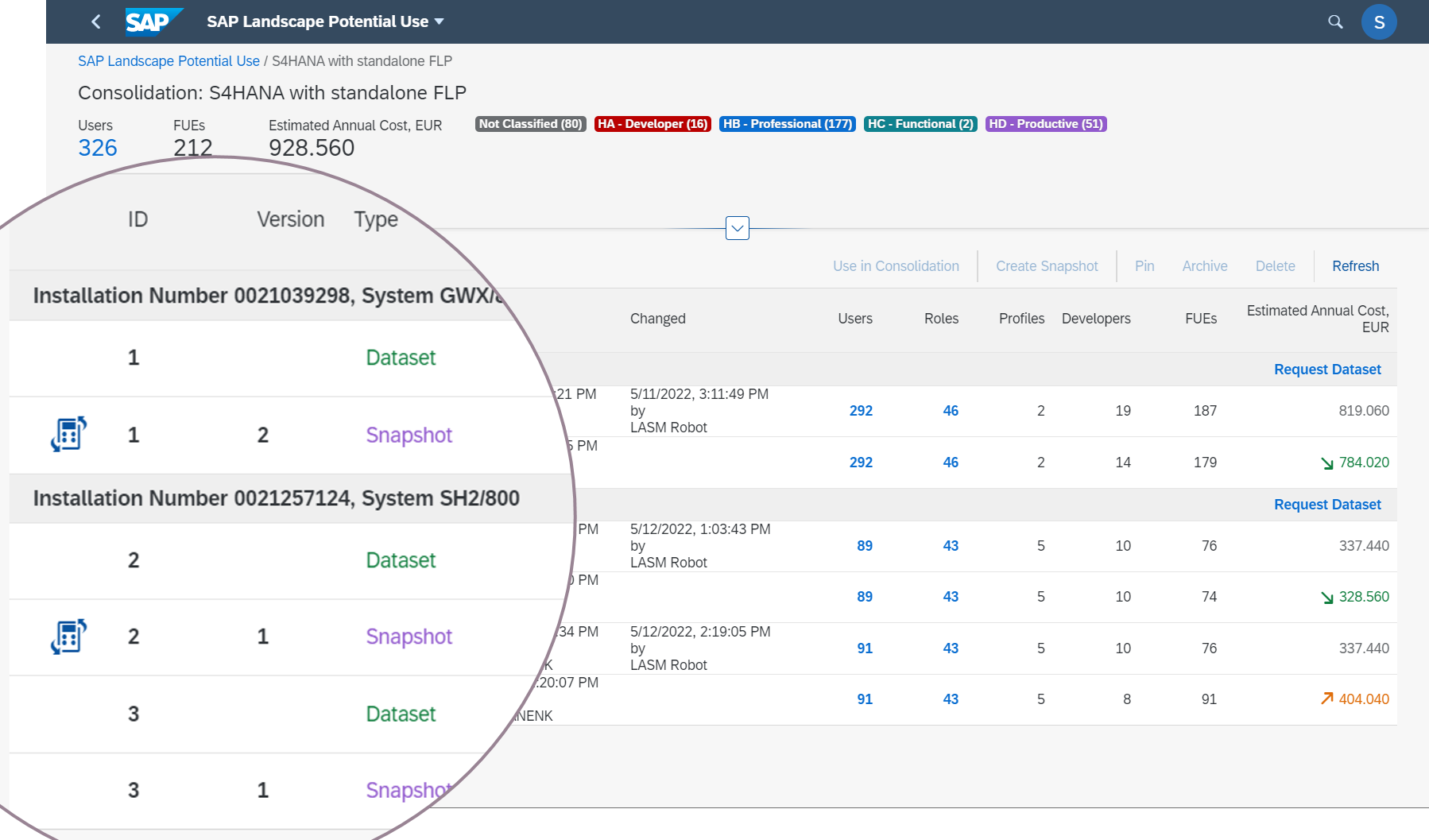Request Dataset for system SH2/800
This screenshot has width=1429, height=840.
pos(1327,505)
